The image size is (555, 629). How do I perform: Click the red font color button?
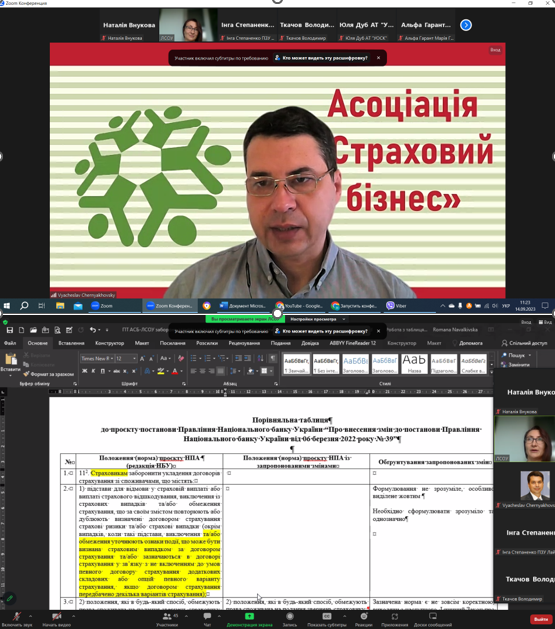click(175, 371)
